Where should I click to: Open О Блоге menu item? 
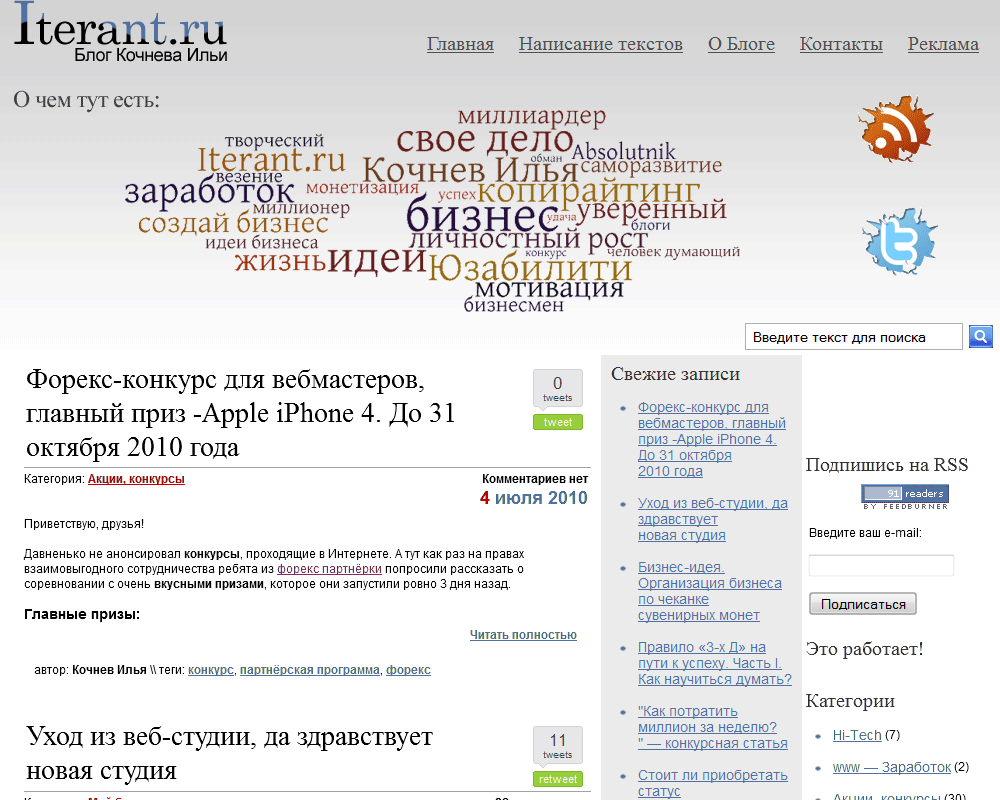click(741, 44)
